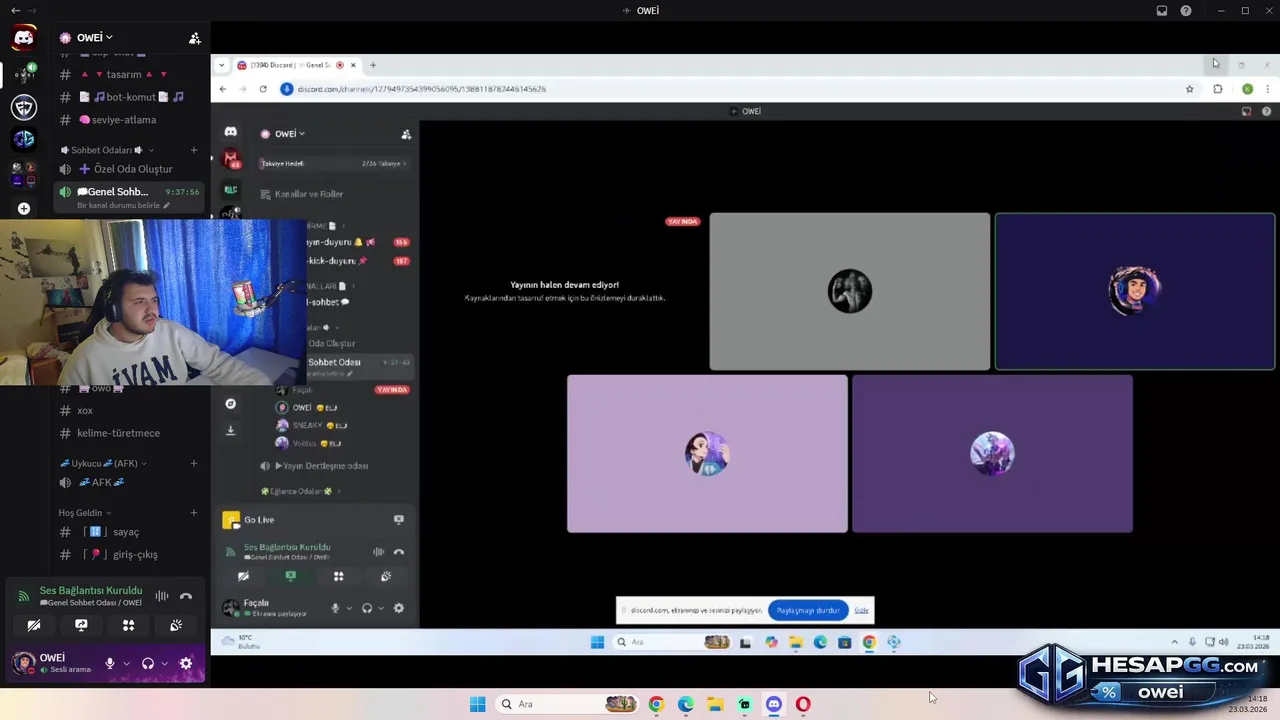Mute microphone next to OWEİ username
Screen dimensions: 1280x720
(110, 663)
